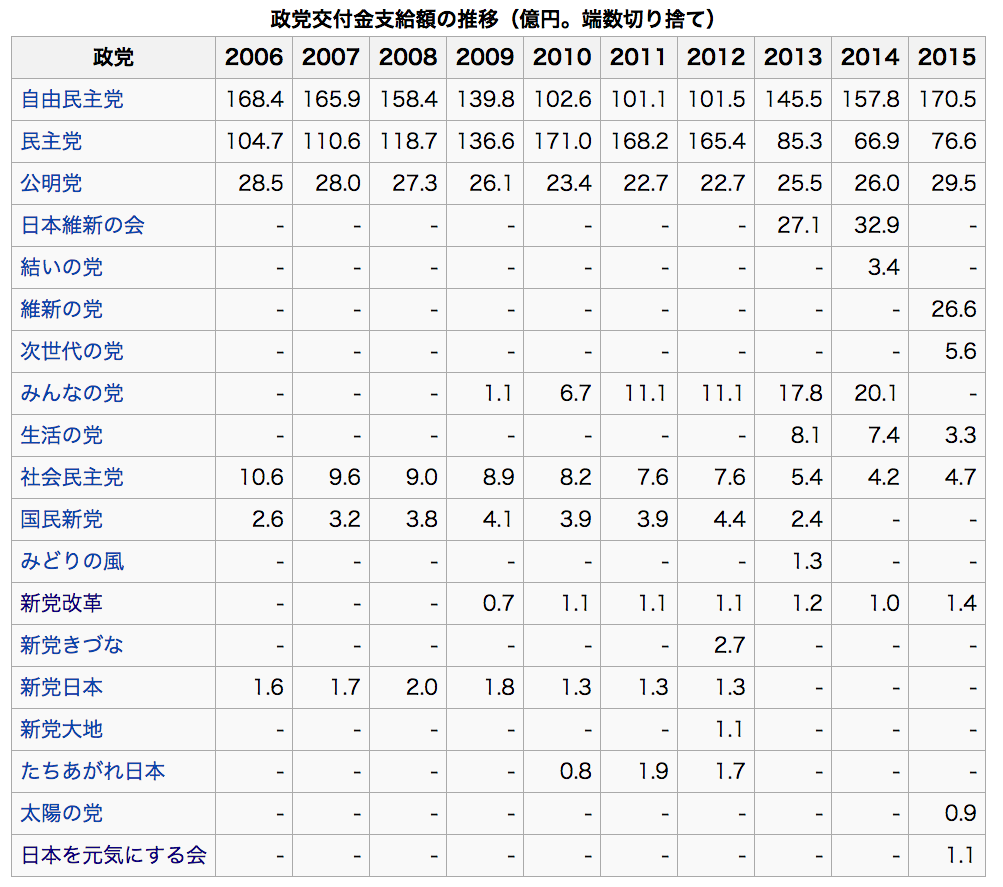1003x887 pixels.
Task: Select the 2014 column header
Action: [870, 58]
